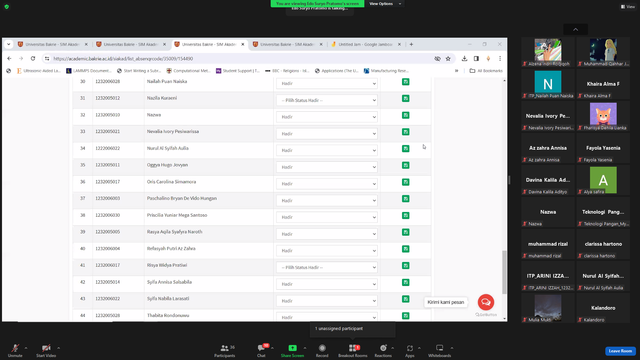640x360 pixels.
Task: Open status dropdown for Belasyah Putri Az Zahra
Action: click(327, 251)
